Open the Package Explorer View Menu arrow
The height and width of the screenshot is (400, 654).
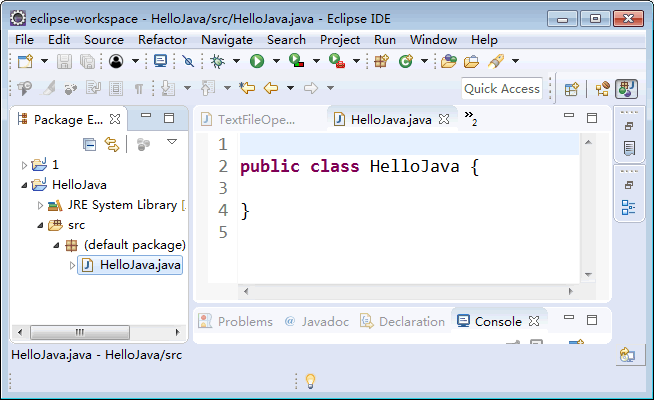pyautogui.click(x=171, y=143)
